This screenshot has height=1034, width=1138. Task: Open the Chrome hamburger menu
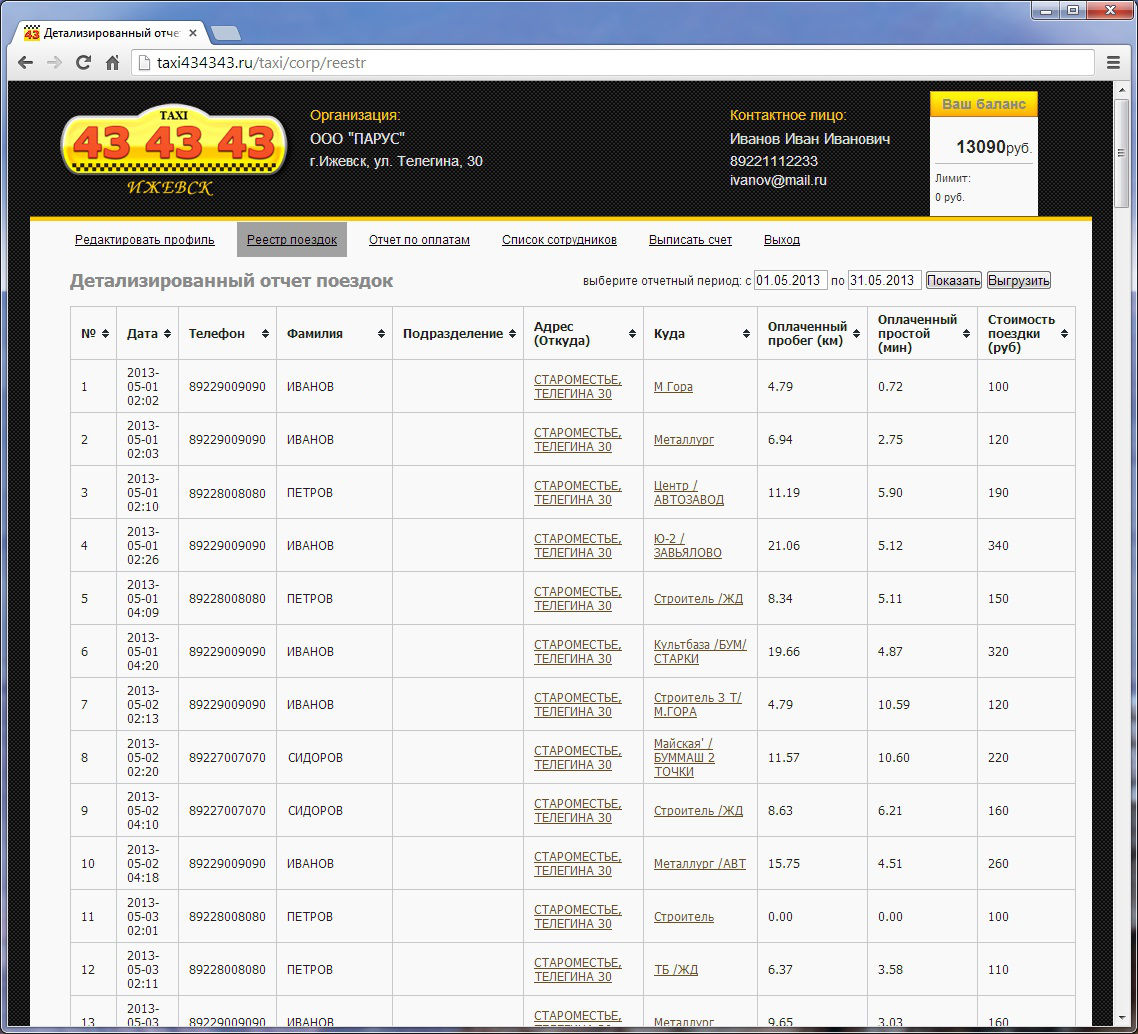pos(1113,62)
